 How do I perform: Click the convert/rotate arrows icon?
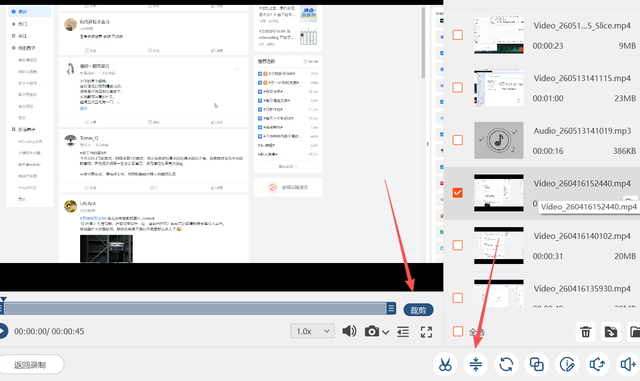(506, 364)
